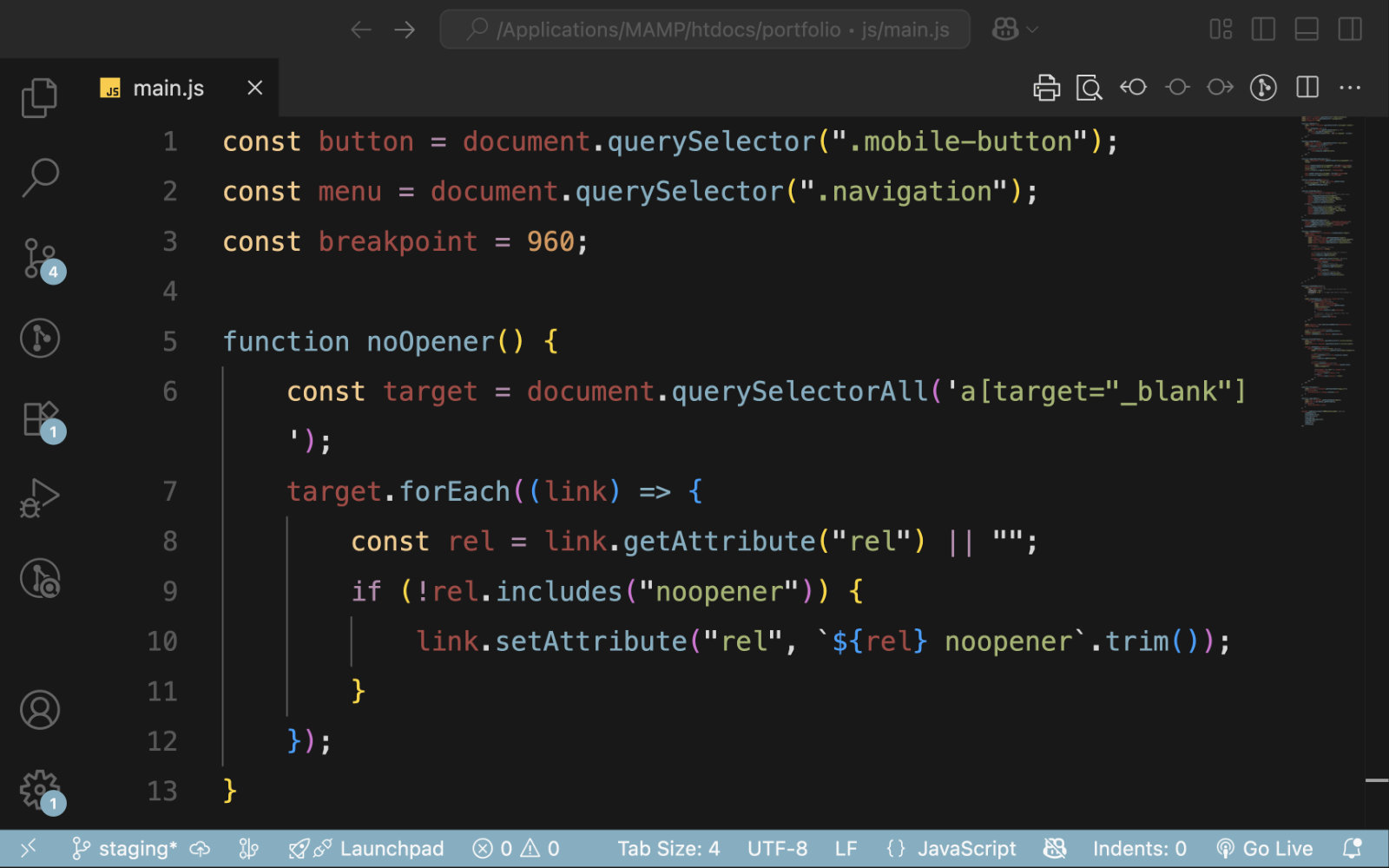Click line number 10 in the gutter
This screenshot has height=868, width=1389.
[x=162, y=641]
